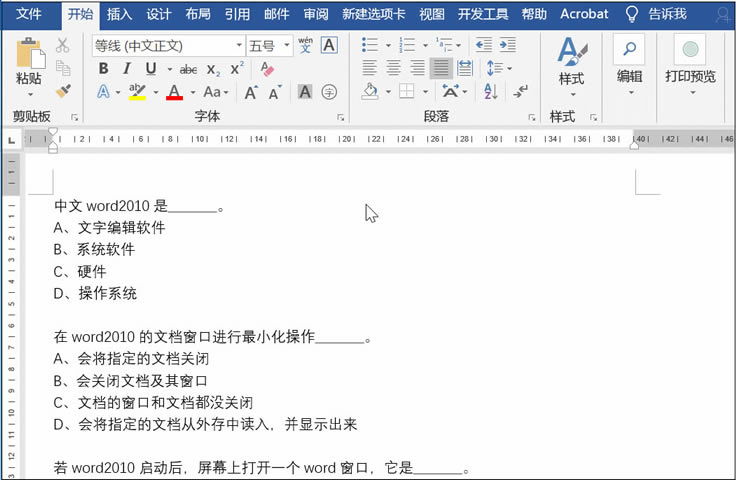
Task: Toggle strikethrough formatting
Action: [188, 69]
